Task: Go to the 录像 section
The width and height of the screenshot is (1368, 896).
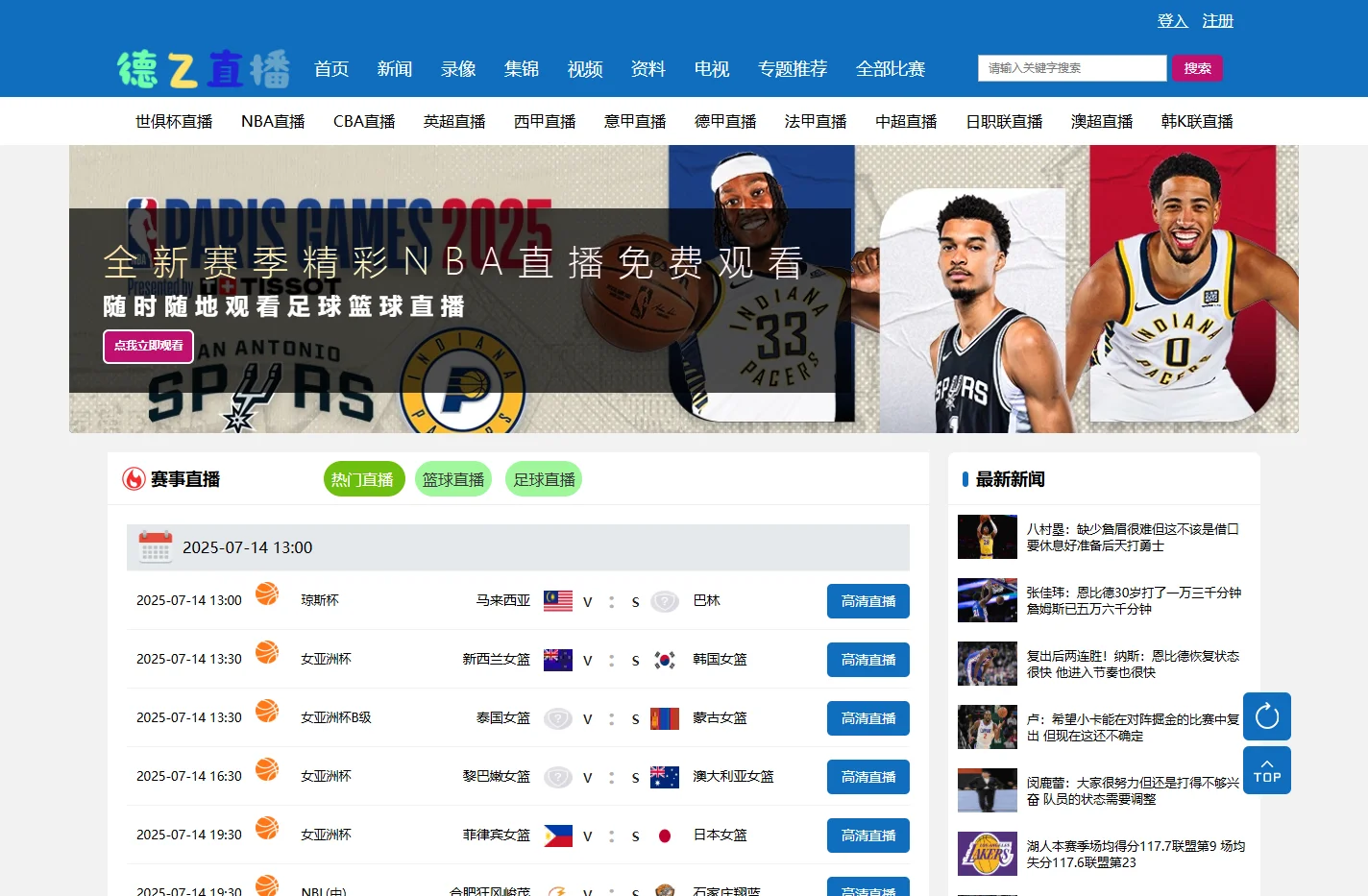Action: tap(458, 69)
